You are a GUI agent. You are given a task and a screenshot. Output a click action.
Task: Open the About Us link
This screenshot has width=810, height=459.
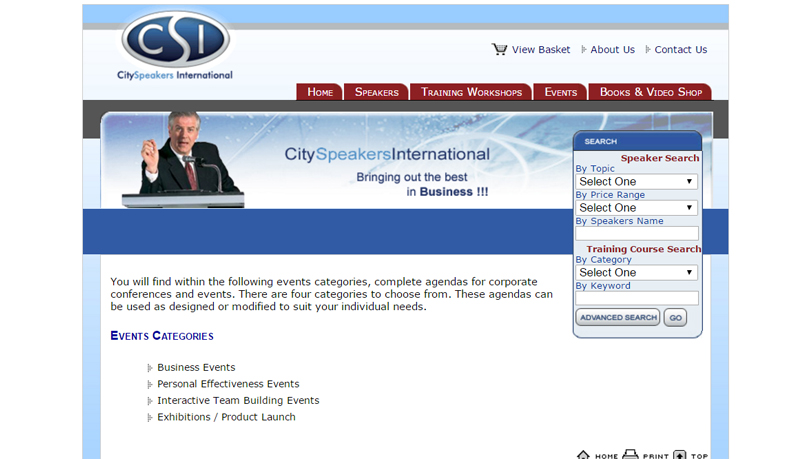(x=612, y=49)
